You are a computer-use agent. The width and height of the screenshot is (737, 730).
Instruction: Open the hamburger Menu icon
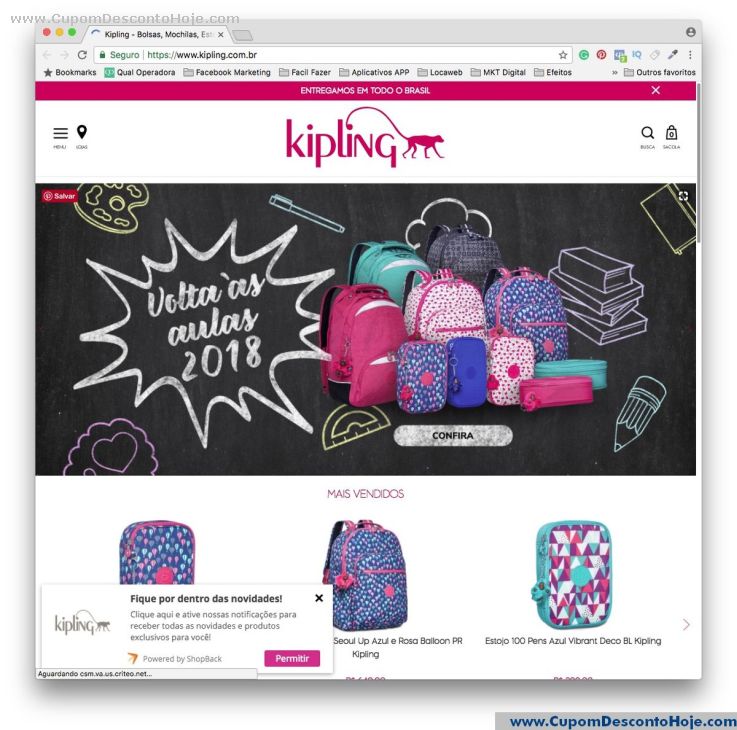pyautogui.click(x=60, y=133)
